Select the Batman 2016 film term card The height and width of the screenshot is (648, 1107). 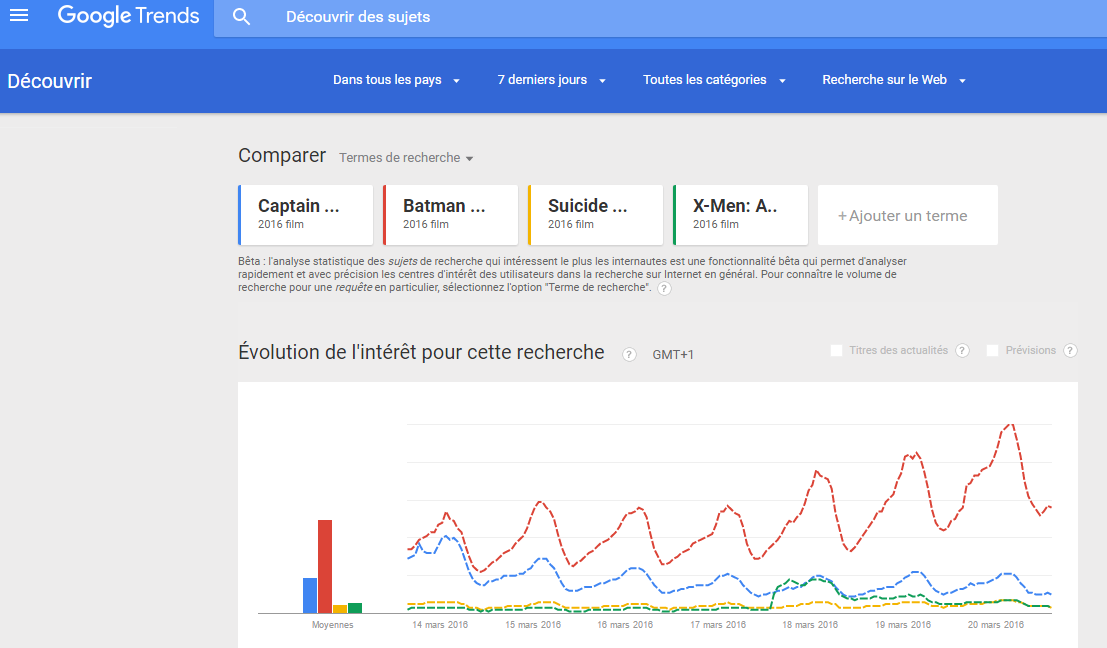[x=451, y=215]
